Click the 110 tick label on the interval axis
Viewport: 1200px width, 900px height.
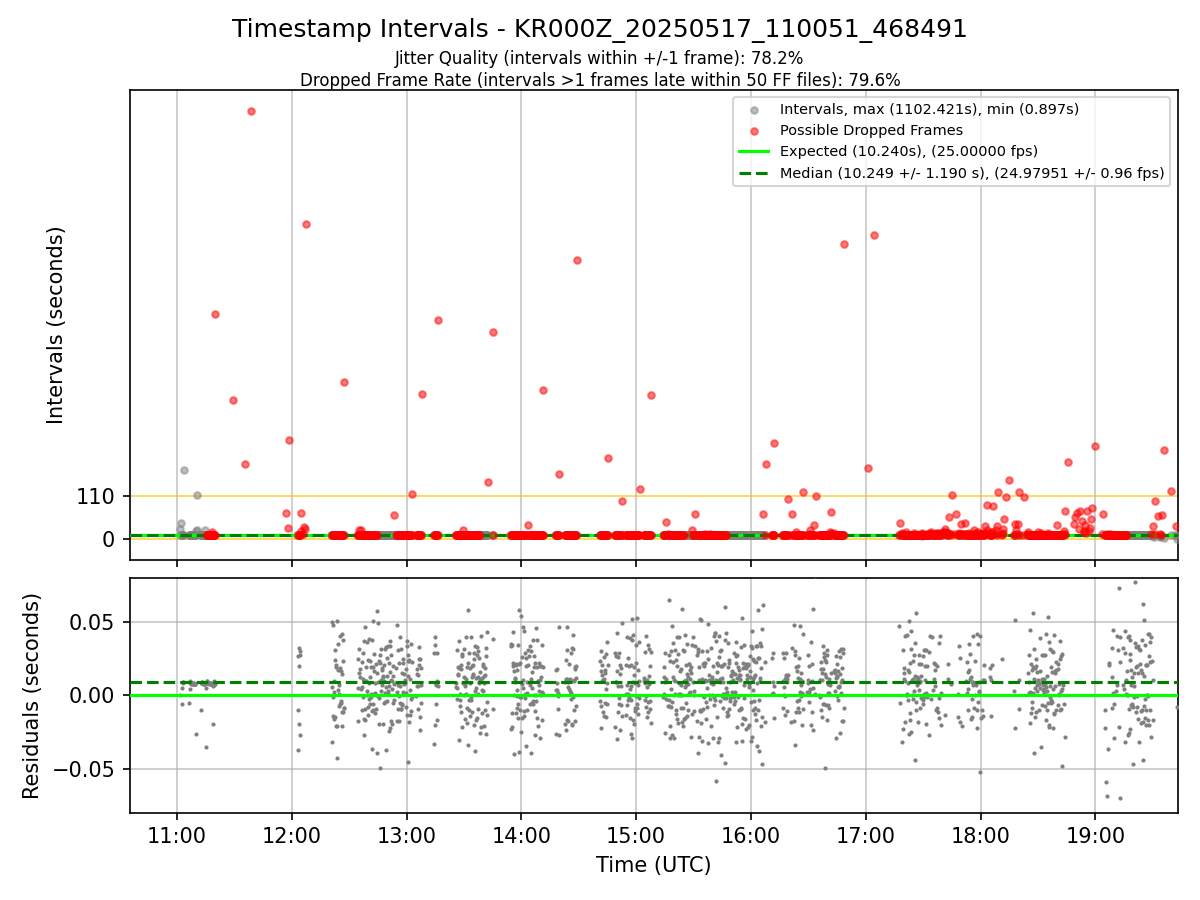pos(96,496)
